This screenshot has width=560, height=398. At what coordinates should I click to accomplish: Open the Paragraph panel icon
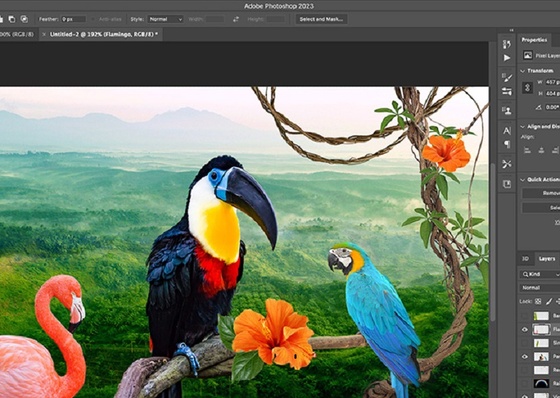coord(507,144)
